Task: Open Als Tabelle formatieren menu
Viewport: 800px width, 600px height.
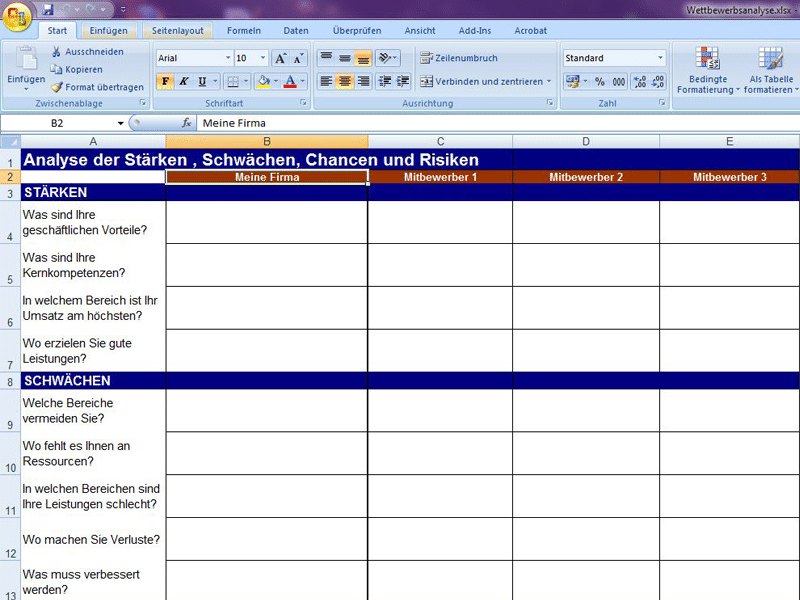Action: click(x=770, y=70)
